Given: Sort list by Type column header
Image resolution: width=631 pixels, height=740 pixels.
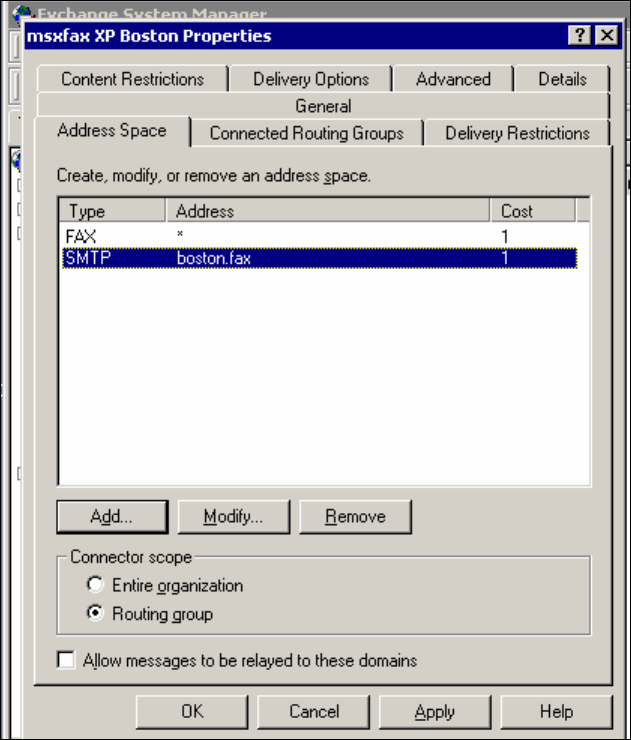Looking at the screenshot, I should pos(112,210).
